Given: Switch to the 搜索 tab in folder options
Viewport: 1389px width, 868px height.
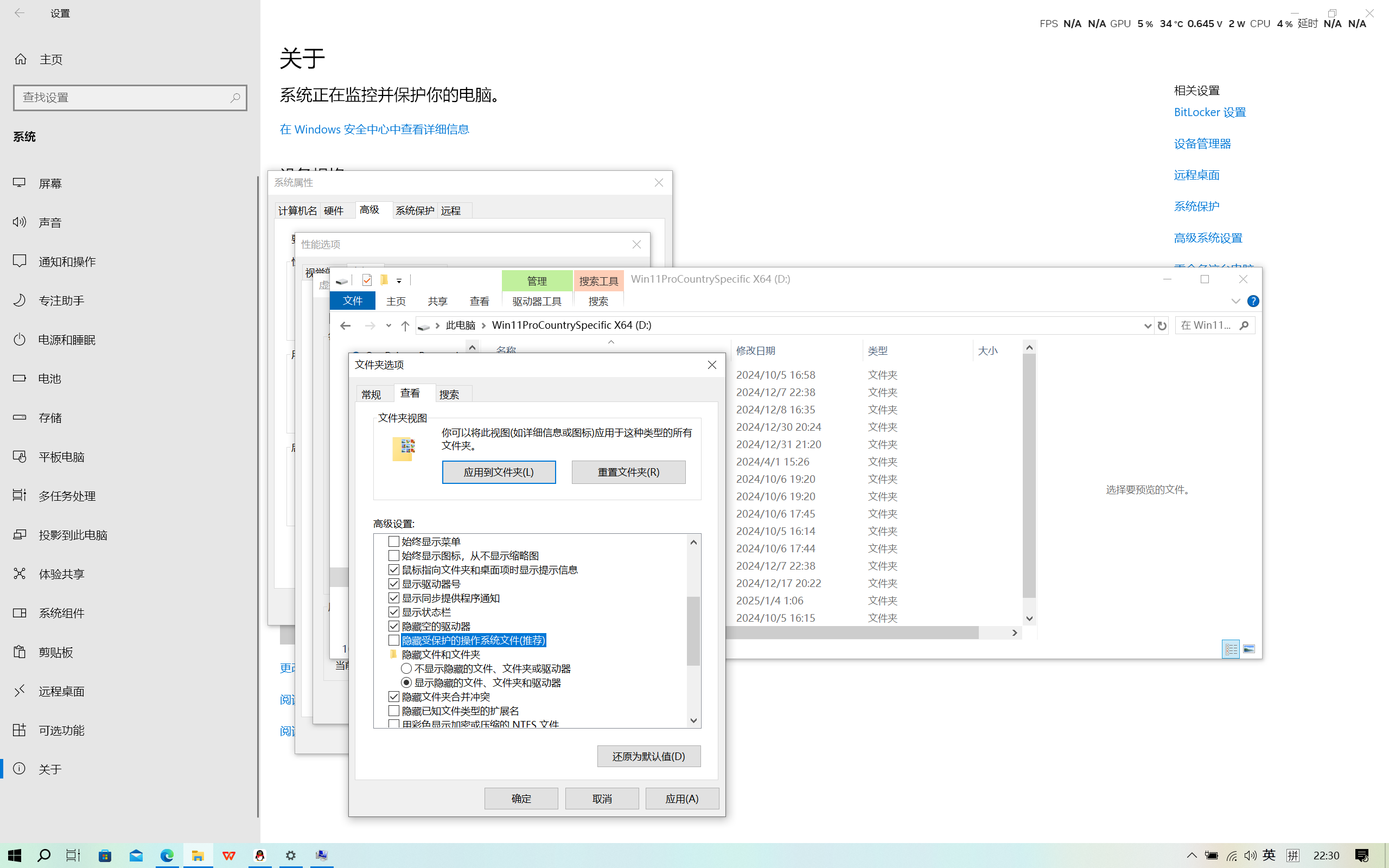Looking at the screenshot, I should [x=449, y=394].
